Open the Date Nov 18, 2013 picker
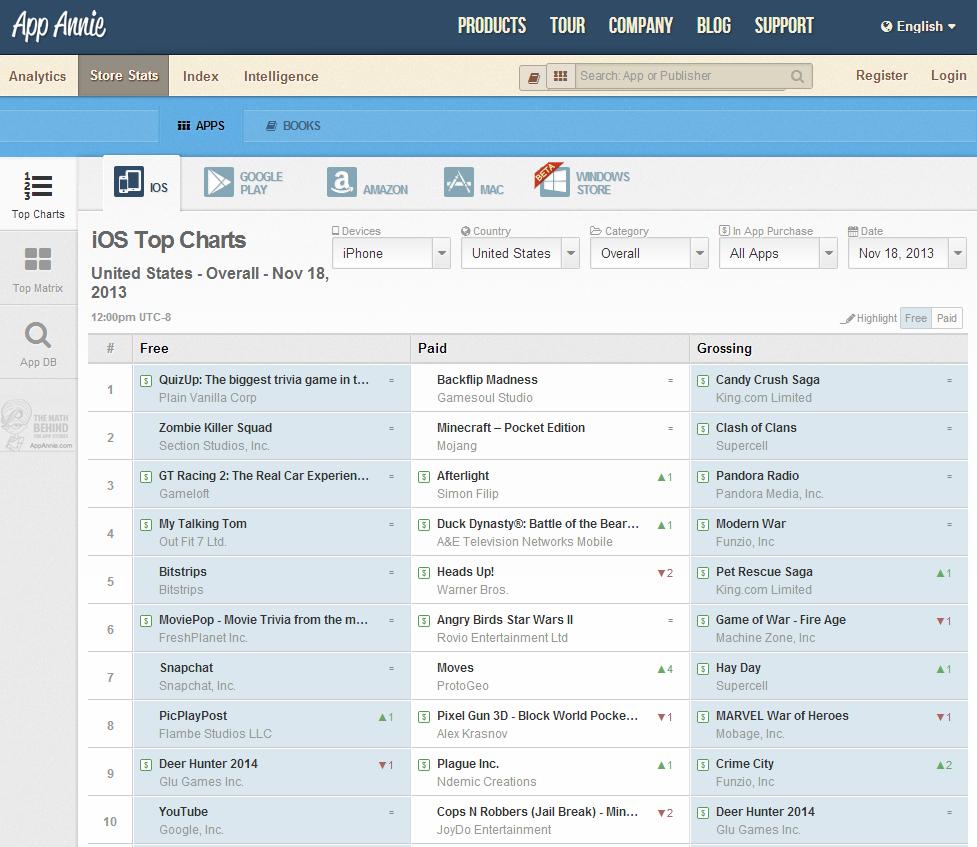Image resolution: width=977 pixels, height=847 pixels. pos(906,254)
